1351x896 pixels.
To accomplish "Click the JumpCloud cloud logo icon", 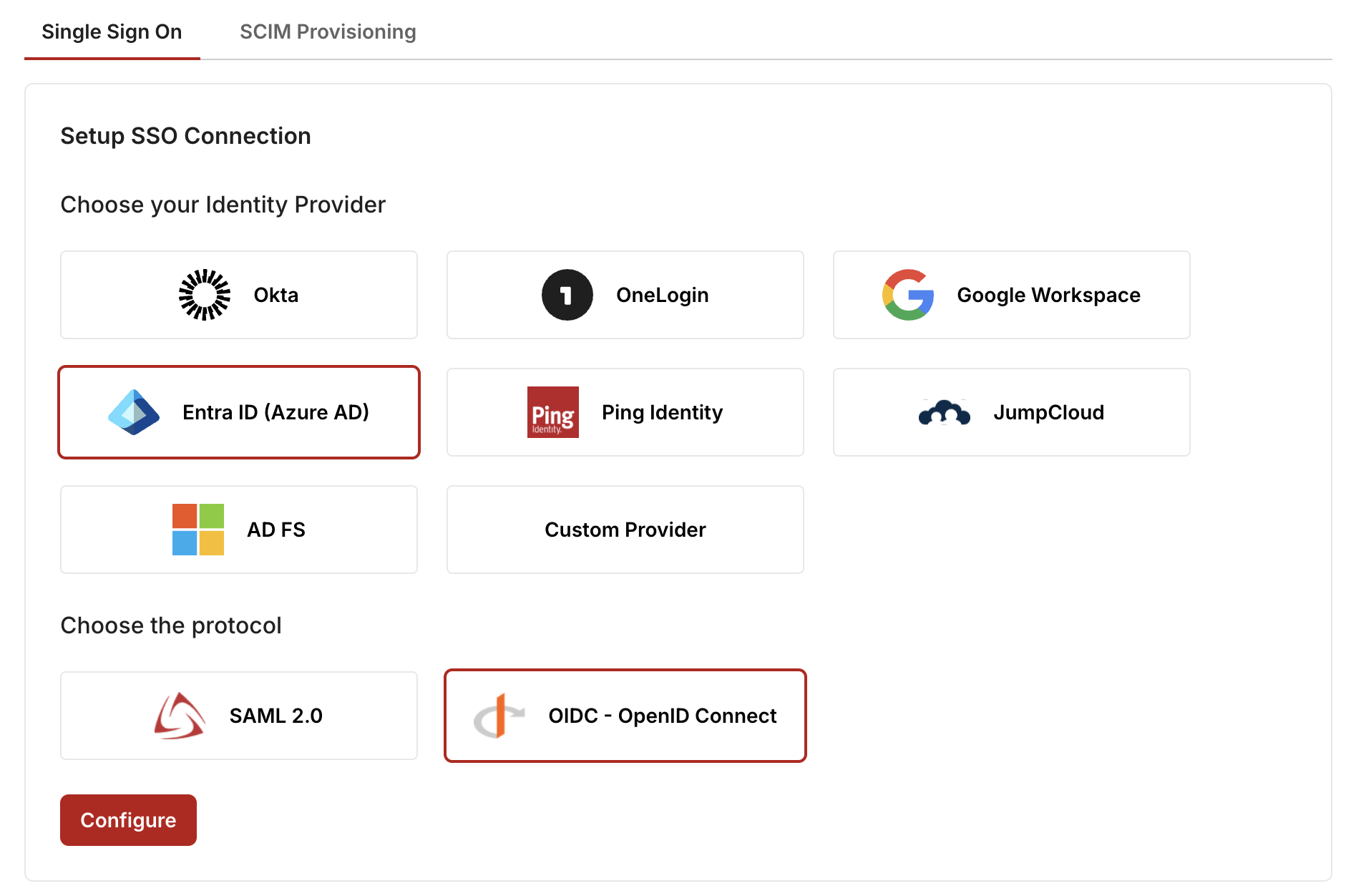I will (x=945, y=412).
